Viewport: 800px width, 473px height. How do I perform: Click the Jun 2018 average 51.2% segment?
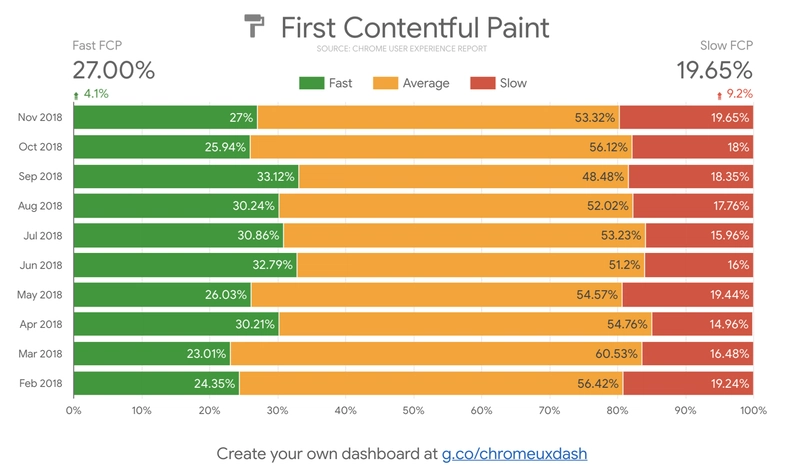tap(471, 265)
